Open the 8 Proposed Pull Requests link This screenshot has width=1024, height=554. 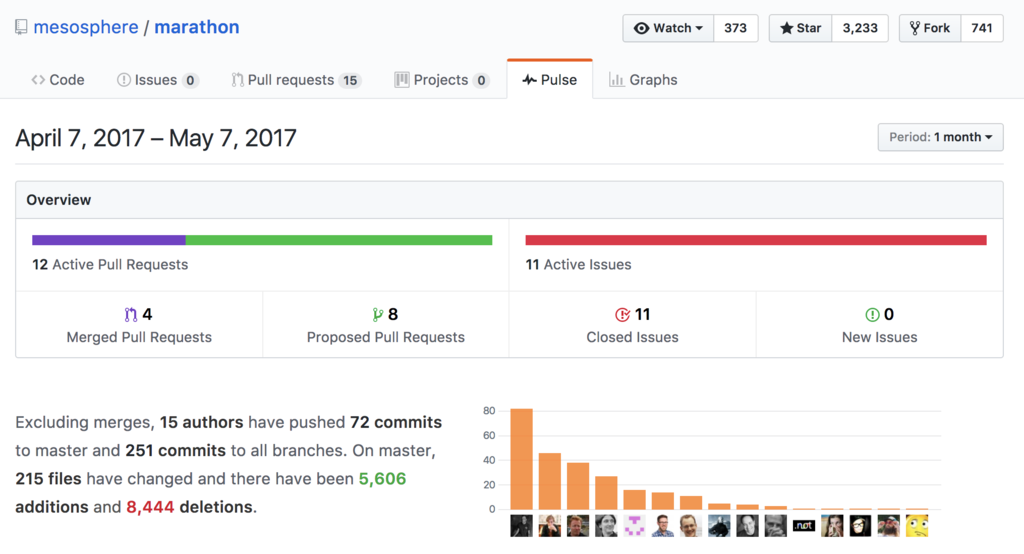click(x=386, y=325)
